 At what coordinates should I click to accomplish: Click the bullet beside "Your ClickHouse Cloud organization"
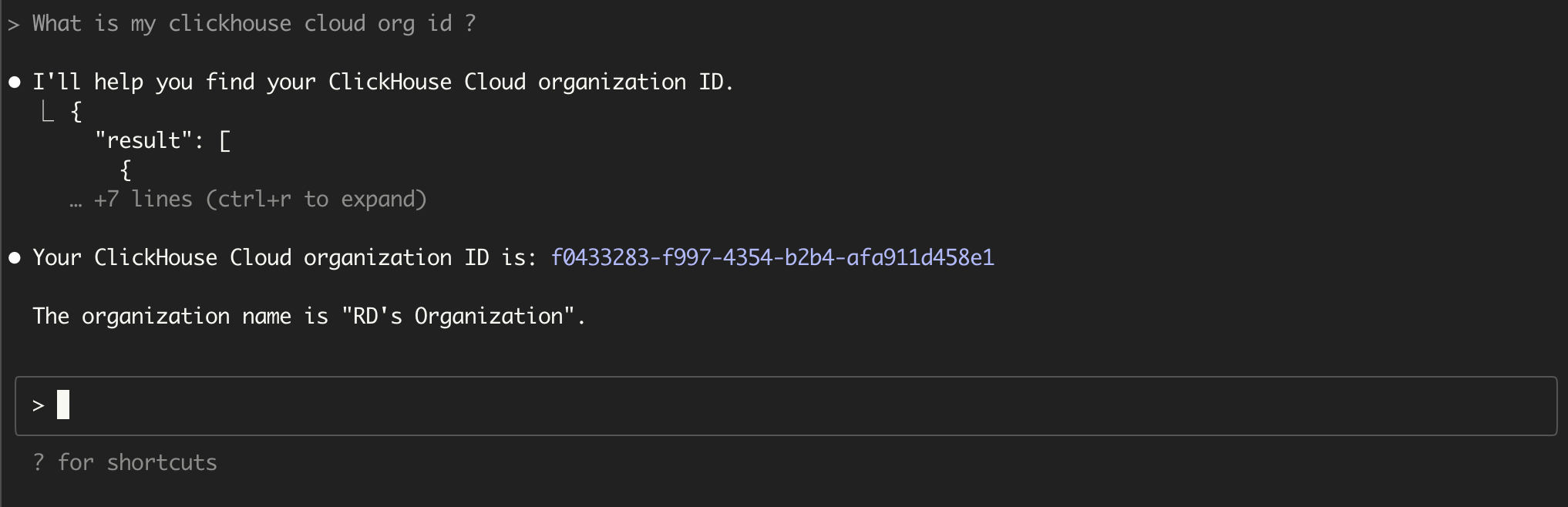[15, 258]
